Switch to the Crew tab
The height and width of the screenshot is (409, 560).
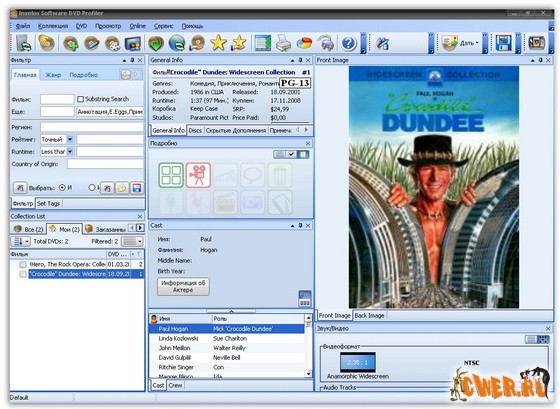[x=175, y=385]
